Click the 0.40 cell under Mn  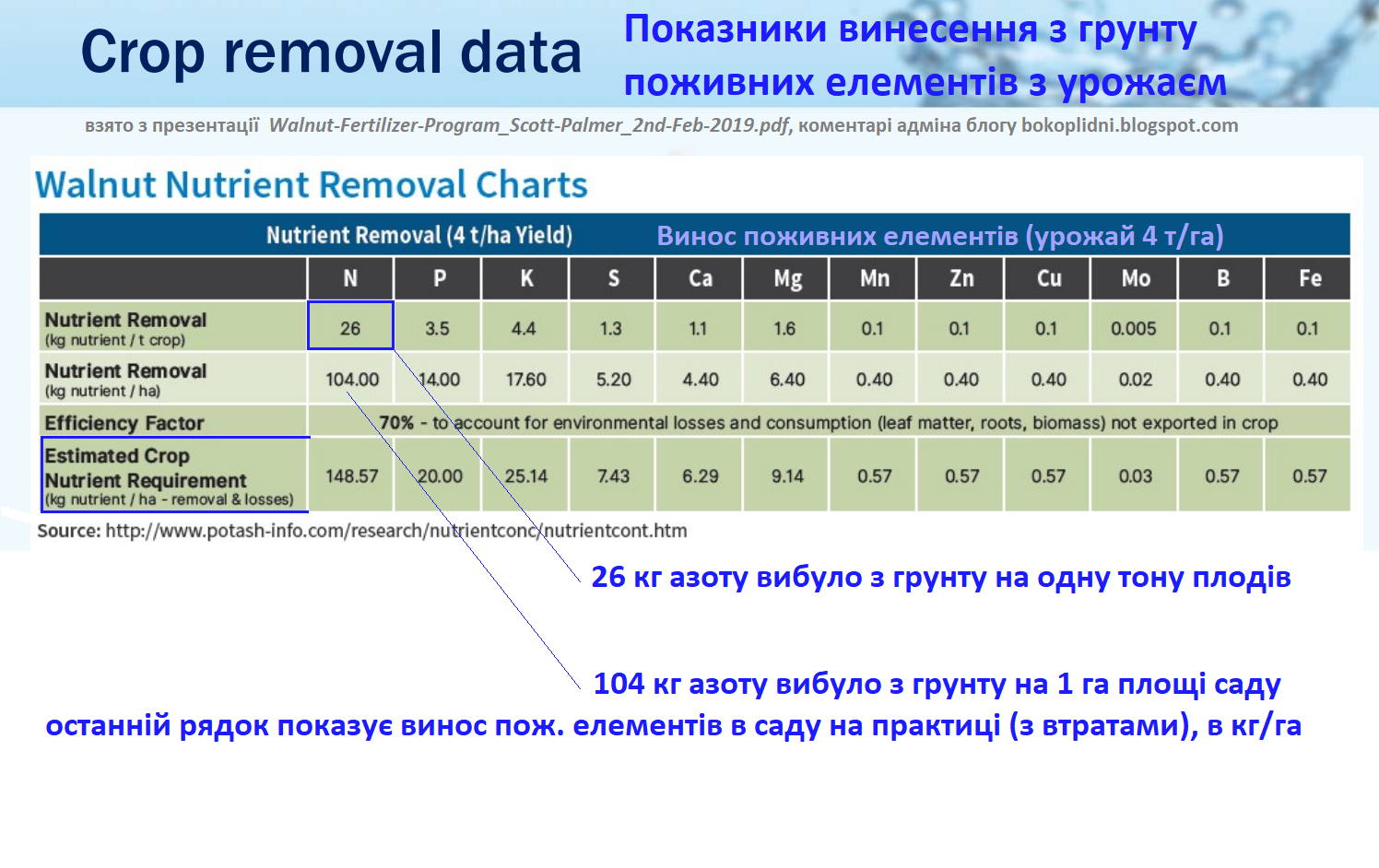[874, 379]
